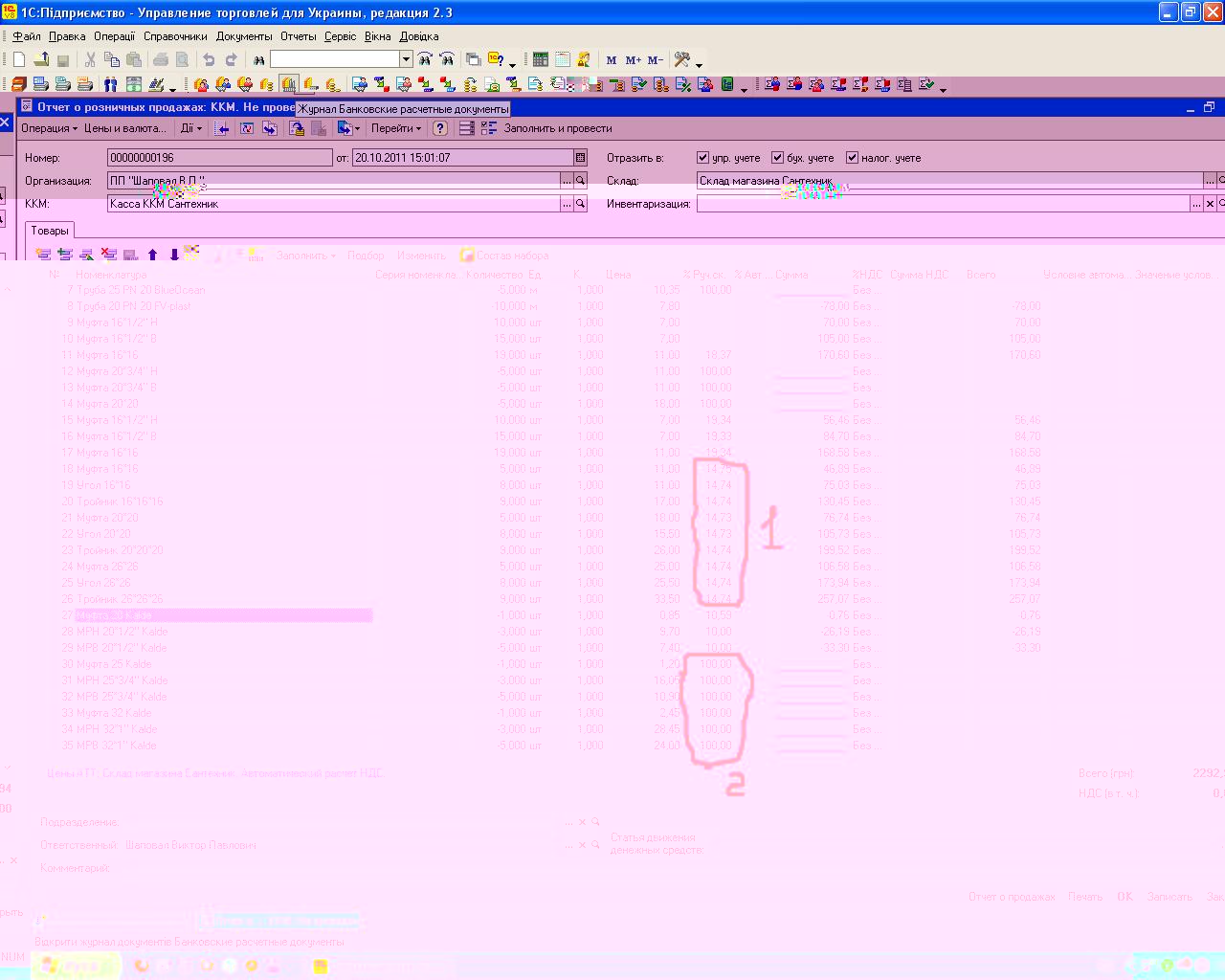Delete row with the red X icon

click(109, 255)
